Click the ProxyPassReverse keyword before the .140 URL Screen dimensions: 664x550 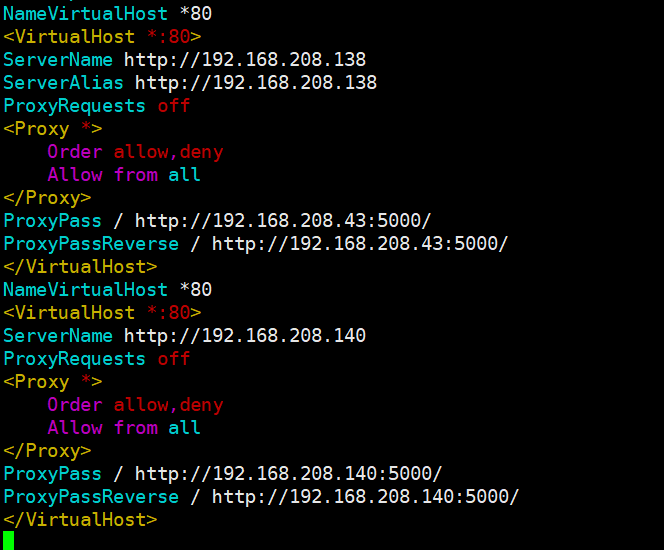[91, 497]
